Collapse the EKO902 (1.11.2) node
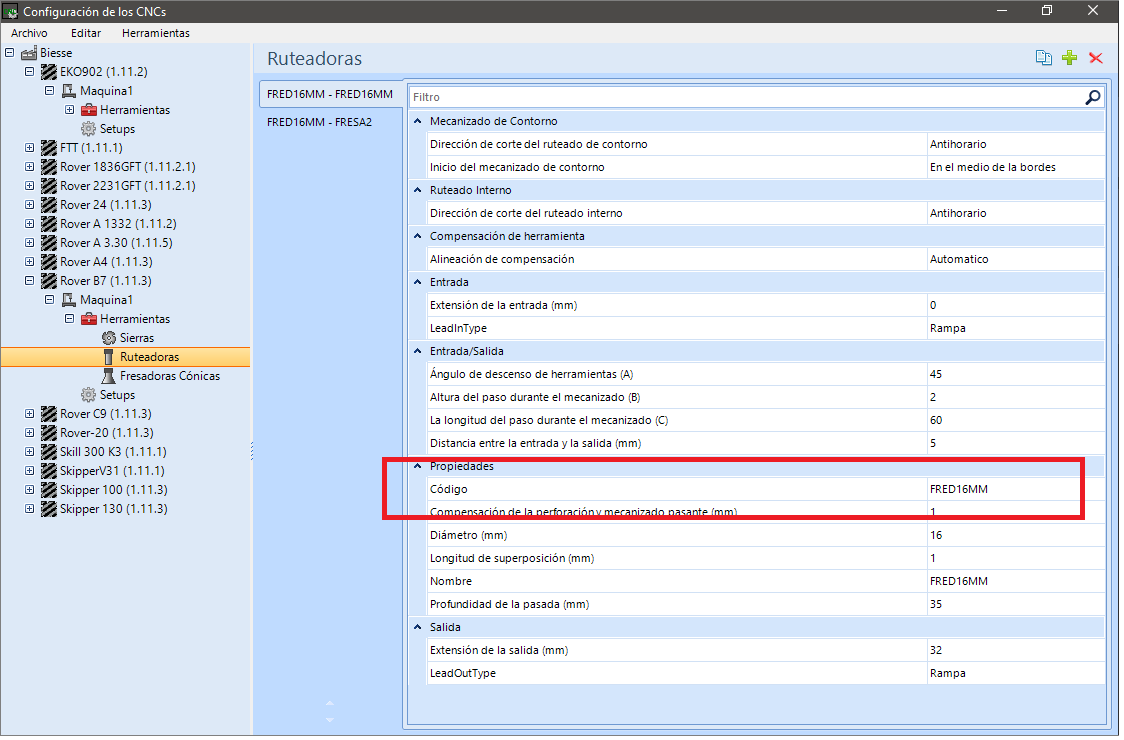Screen dimensions: 1124x740 coord(29,72)
